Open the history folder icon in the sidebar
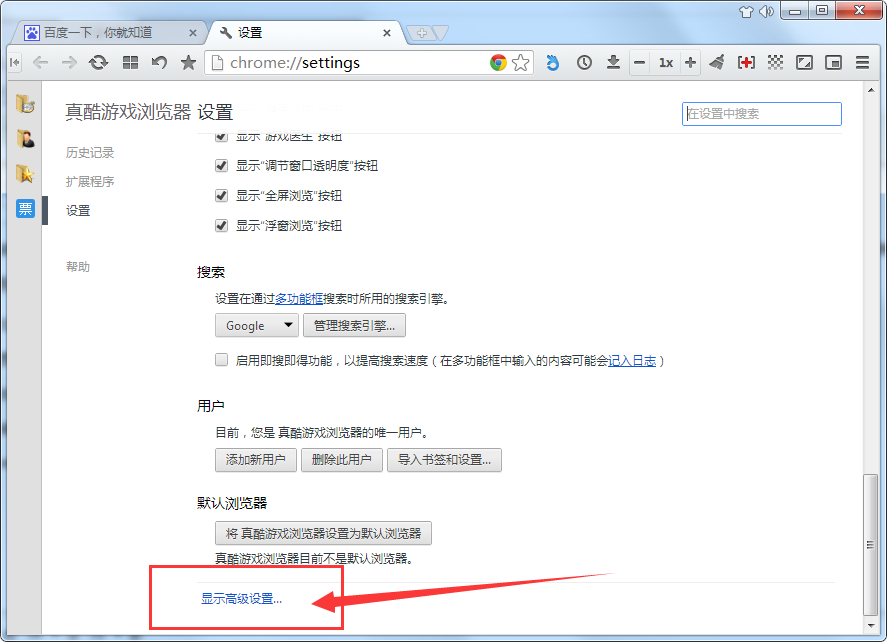 [x=25, y=102]
